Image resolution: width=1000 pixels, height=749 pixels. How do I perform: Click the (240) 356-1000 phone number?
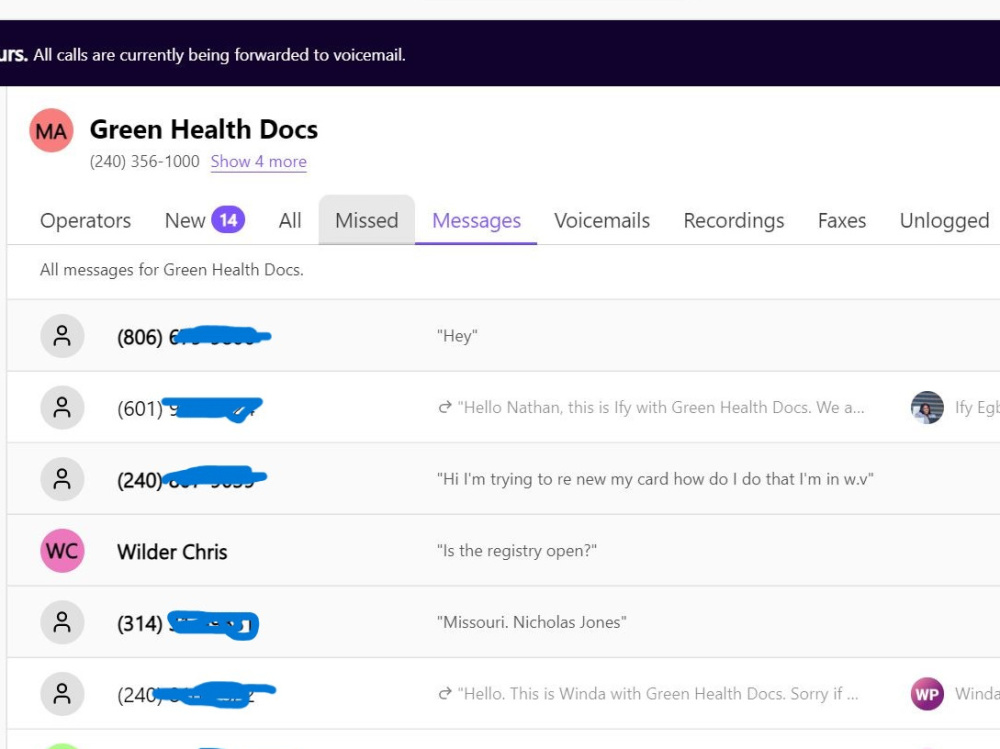144,161
